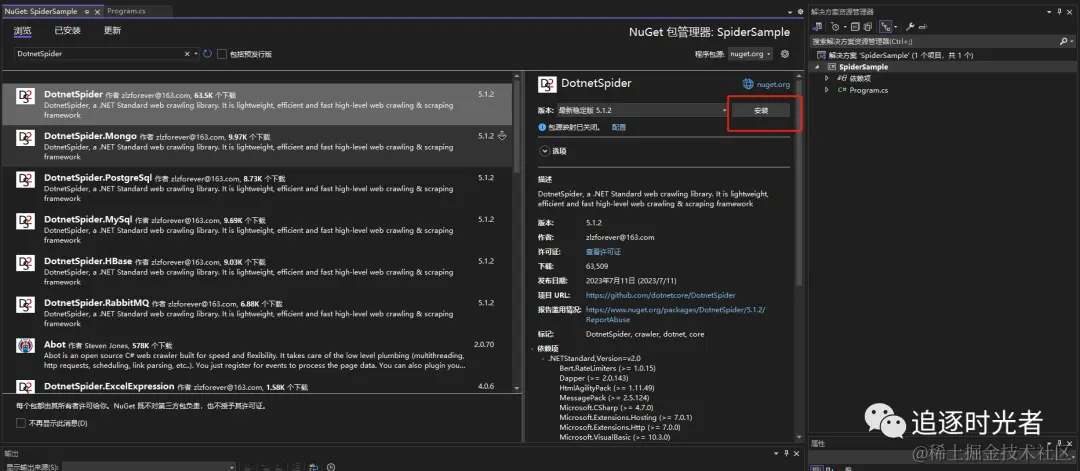Switch to the Updates tab
The height and width of the screenshot is (471, 1080).
tap(112, 31)
